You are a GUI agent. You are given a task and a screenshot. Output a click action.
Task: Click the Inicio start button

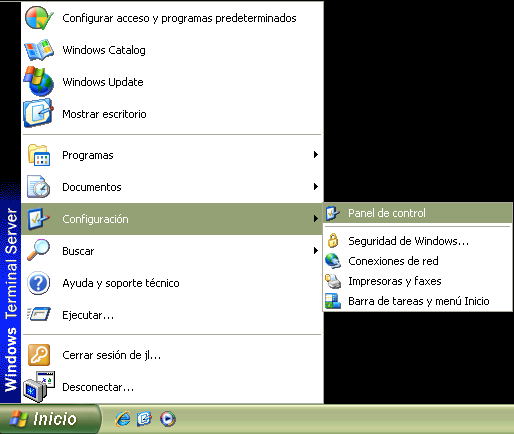[49, 419]
